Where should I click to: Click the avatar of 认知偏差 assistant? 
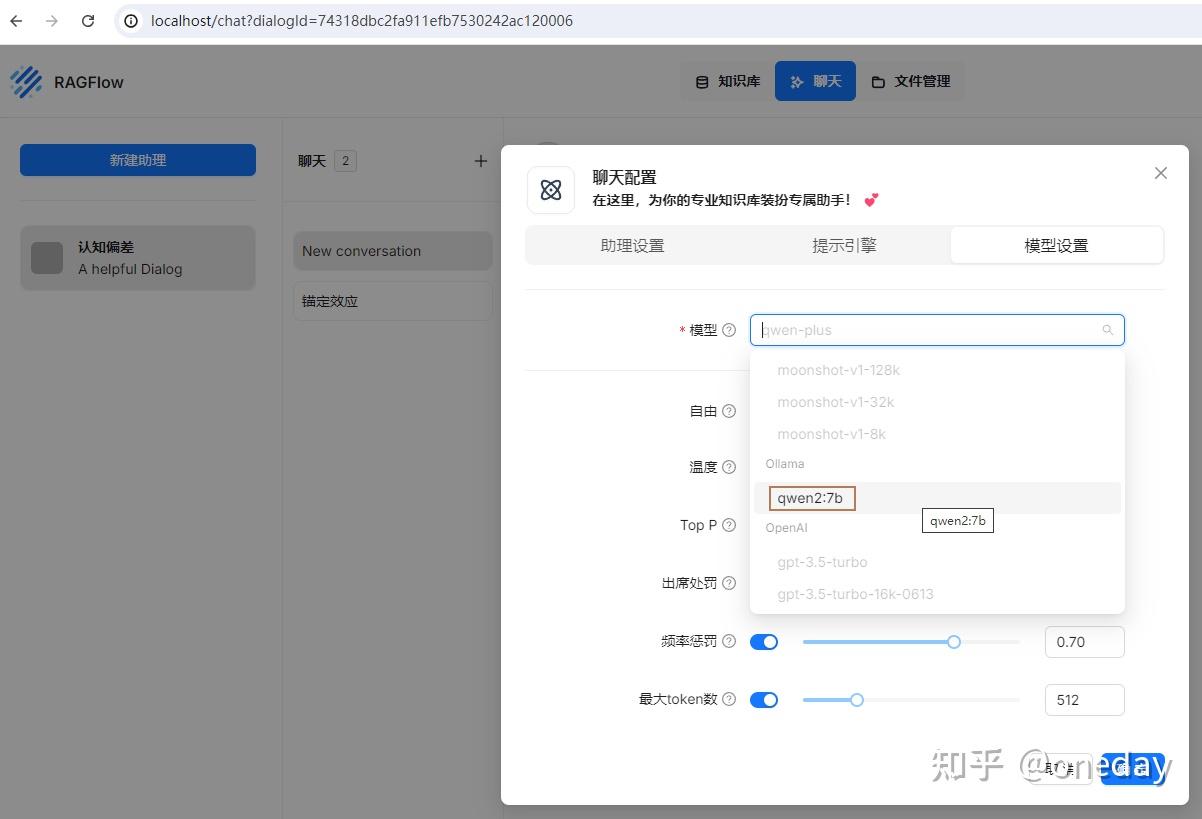46,257
